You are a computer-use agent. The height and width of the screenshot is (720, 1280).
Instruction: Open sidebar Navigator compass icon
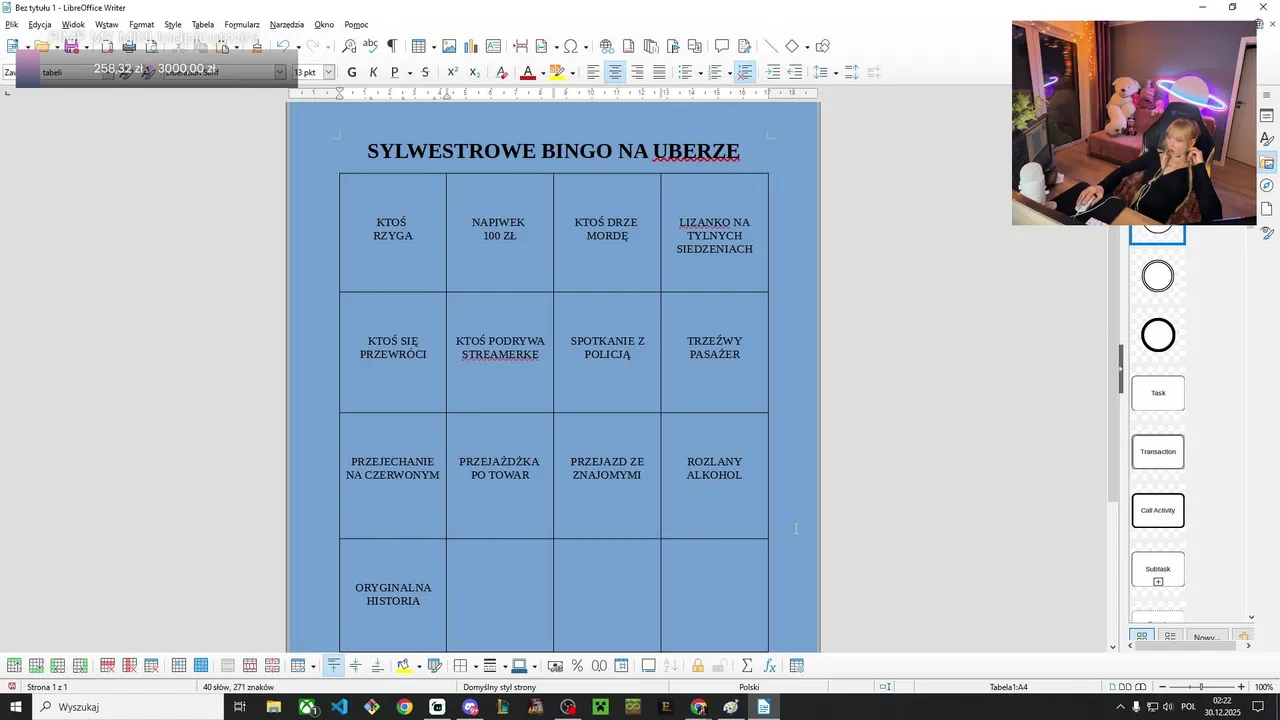[1267, 186]
